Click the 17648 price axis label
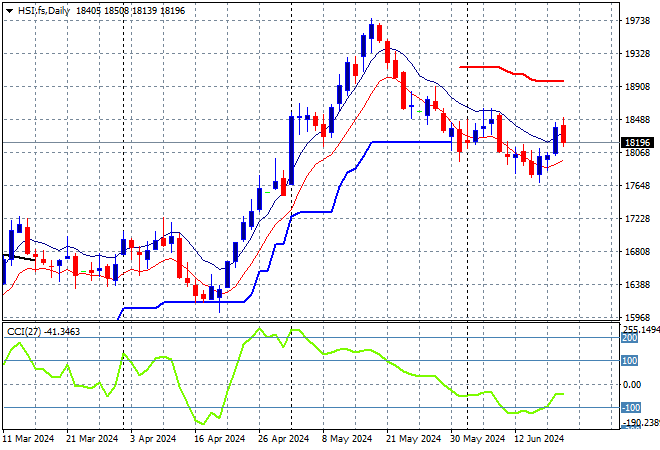The height and width of the screenshot is (450, 660). click(x=637, y=186)
